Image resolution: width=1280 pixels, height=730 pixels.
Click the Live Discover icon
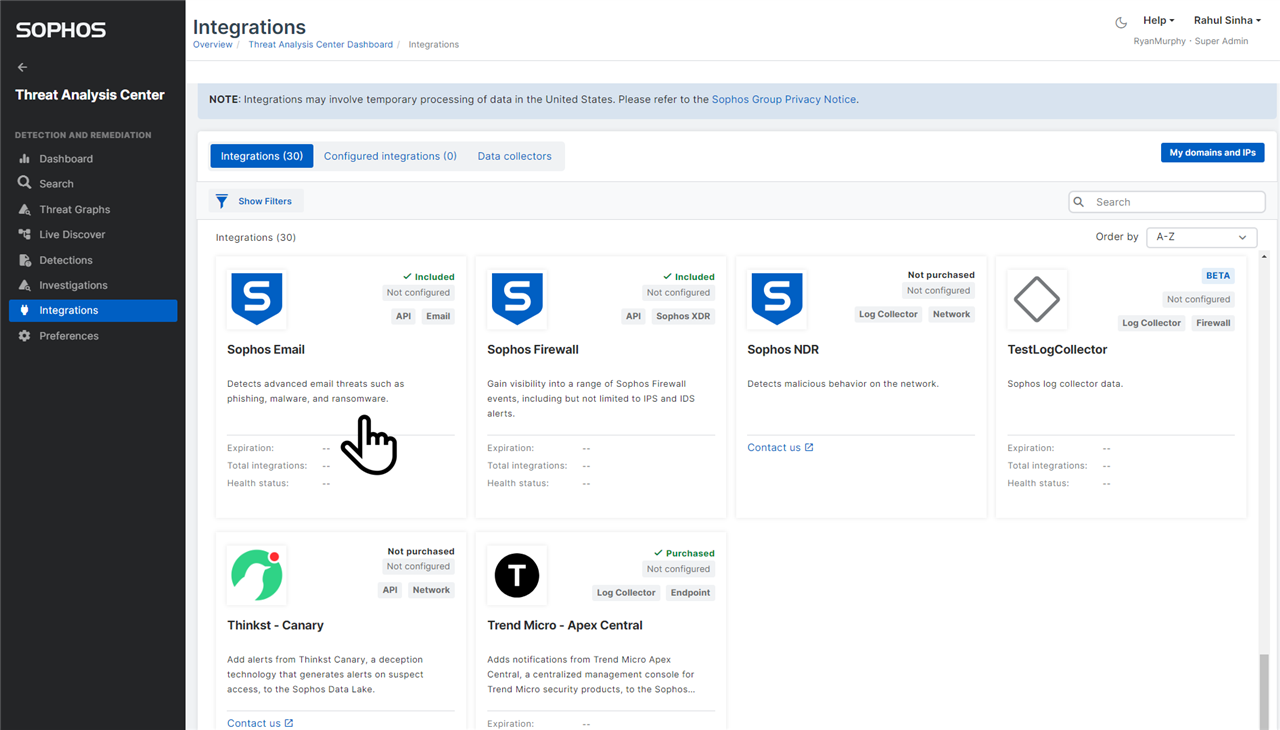coord(25,234)
